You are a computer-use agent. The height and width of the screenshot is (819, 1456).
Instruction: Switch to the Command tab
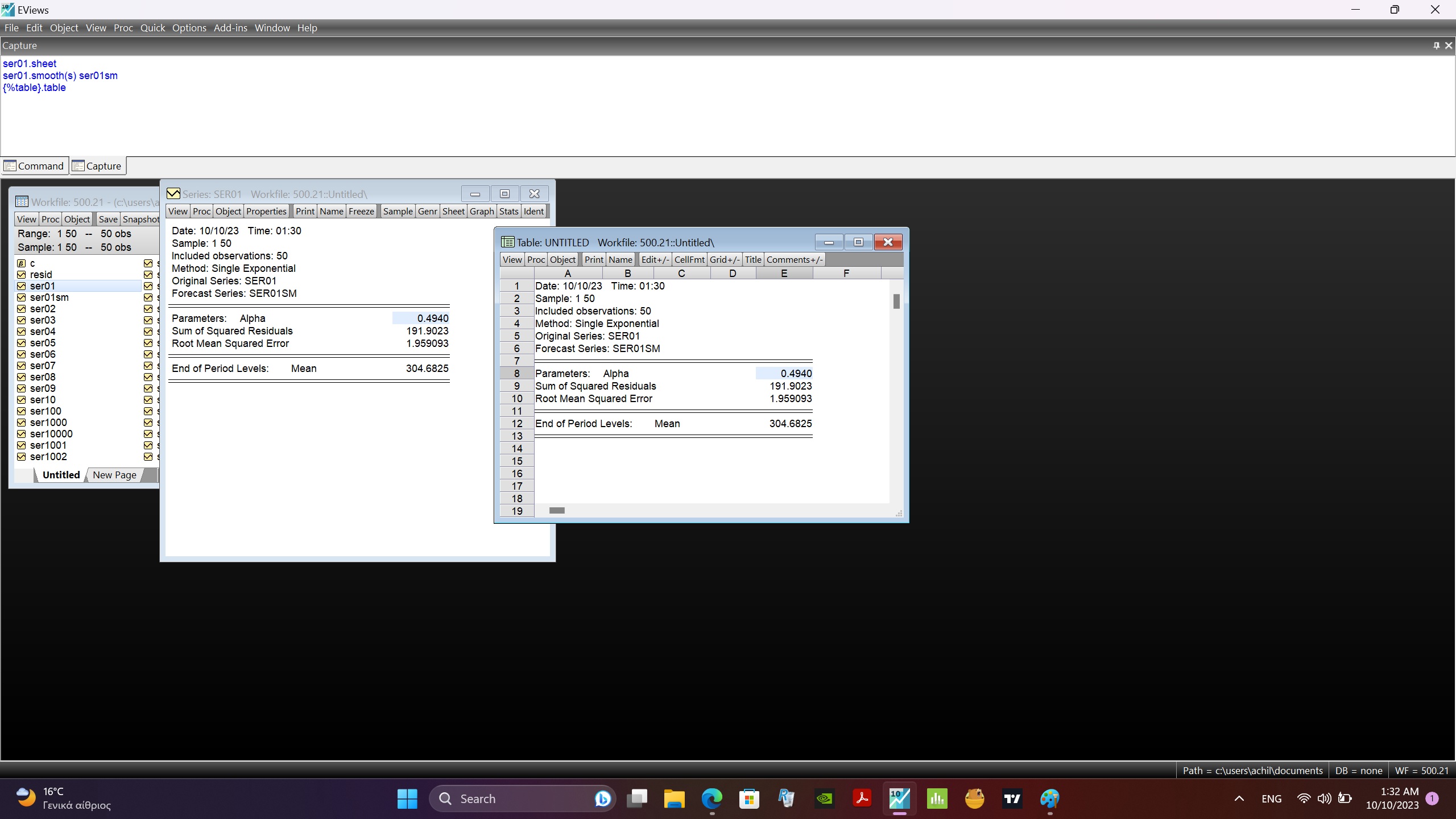coord(34,166)
